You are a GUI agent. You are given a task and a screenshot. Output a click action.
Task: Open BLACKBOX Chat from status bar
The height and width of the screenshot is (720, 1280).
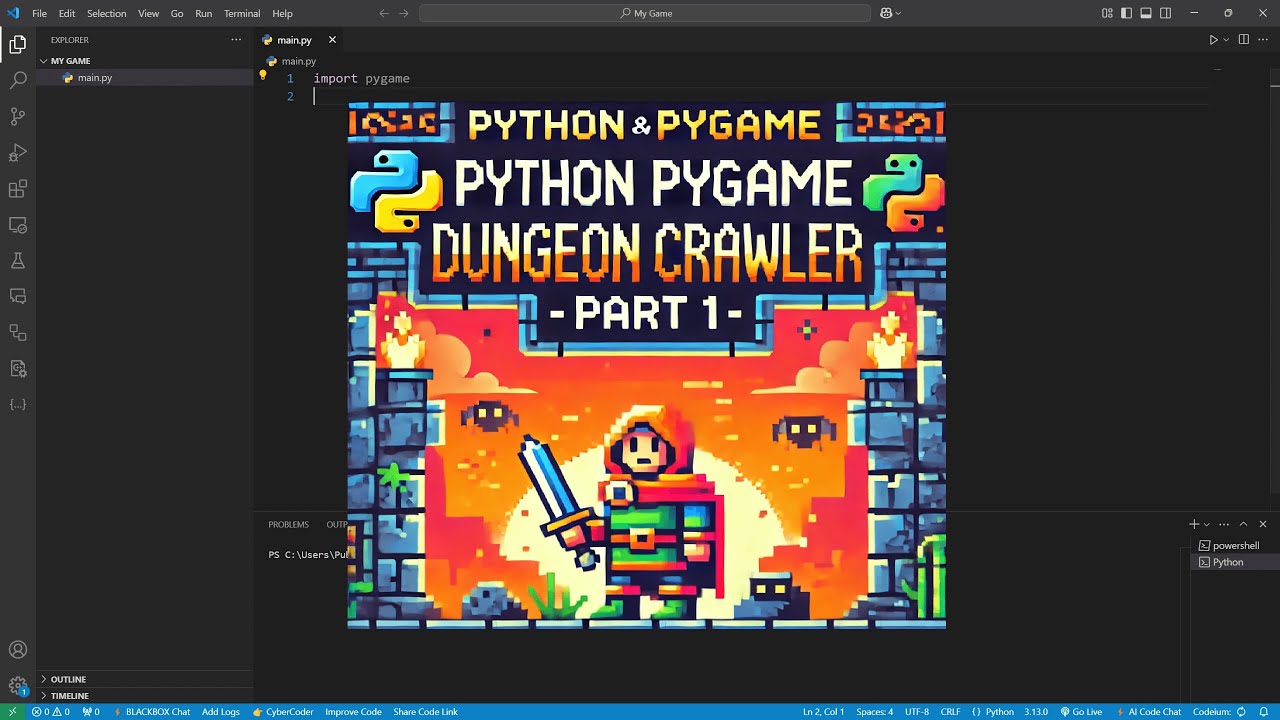152,712
